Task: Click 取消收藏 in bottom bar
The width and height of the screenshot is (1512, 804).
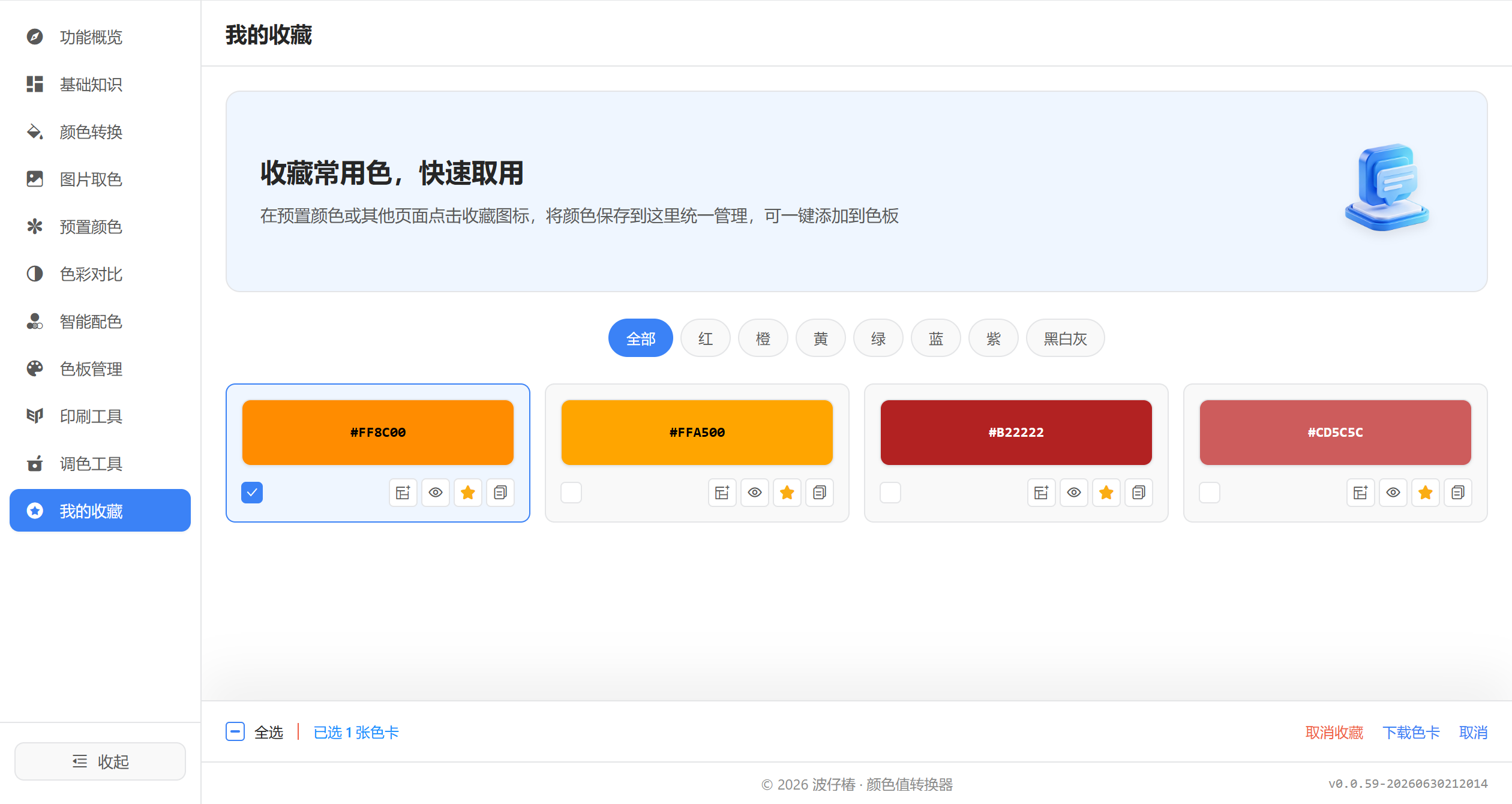Action: click(x=1334, y=733)
